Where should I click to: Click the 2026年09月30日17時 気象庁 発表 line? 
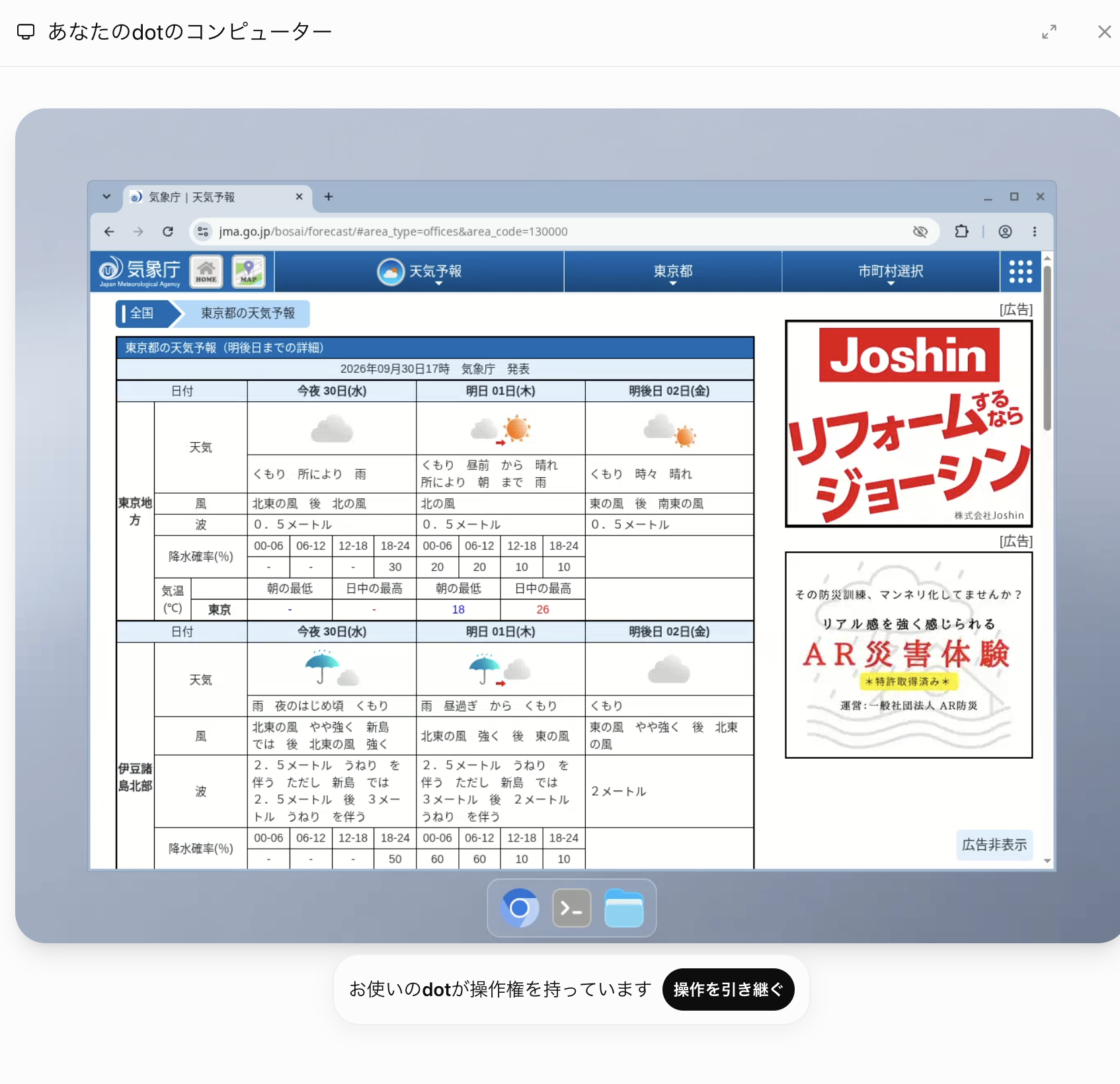(x=435, y=369)
